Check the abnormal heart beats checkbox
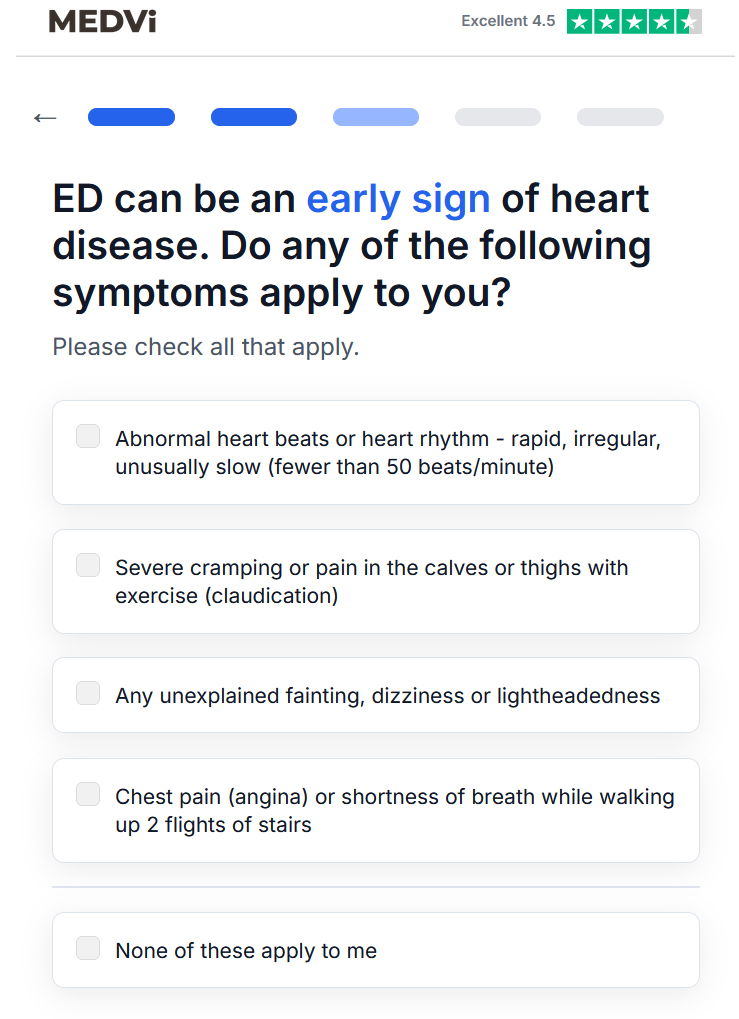Image resolution: width=739 pixels, height=1019 pixels. 88,436
